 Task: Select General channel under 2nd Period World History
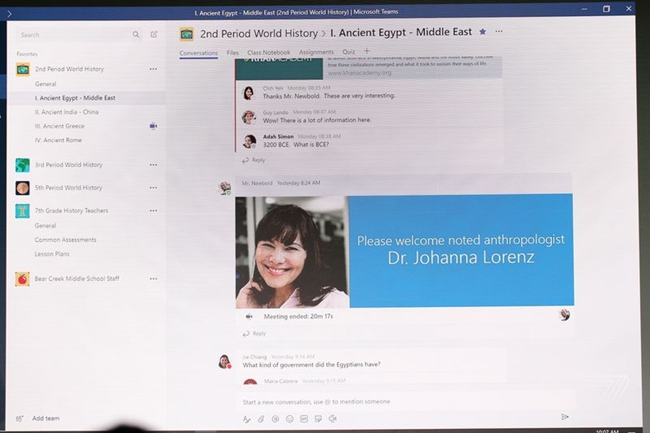46,84
